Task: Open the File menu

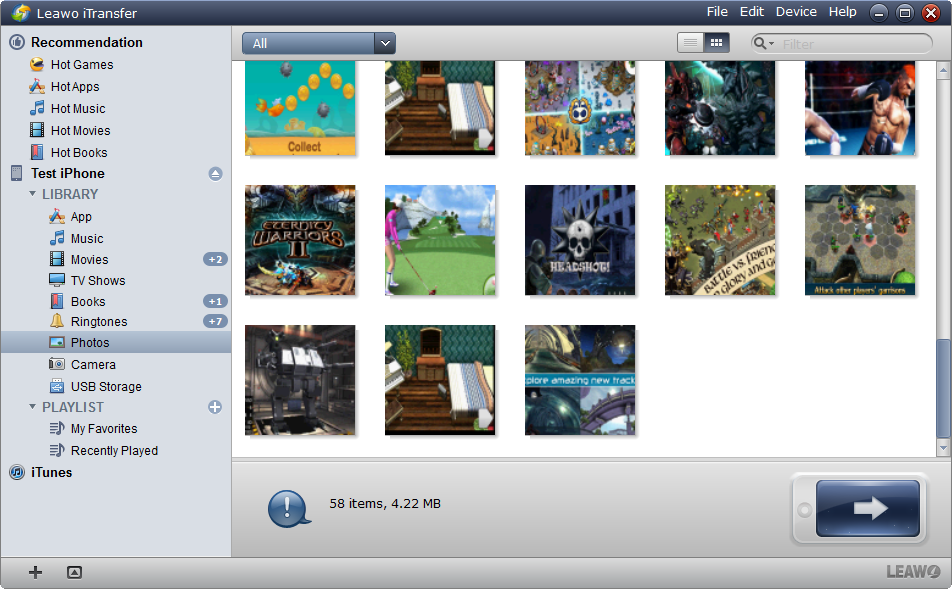Action: tap(717, 12)
